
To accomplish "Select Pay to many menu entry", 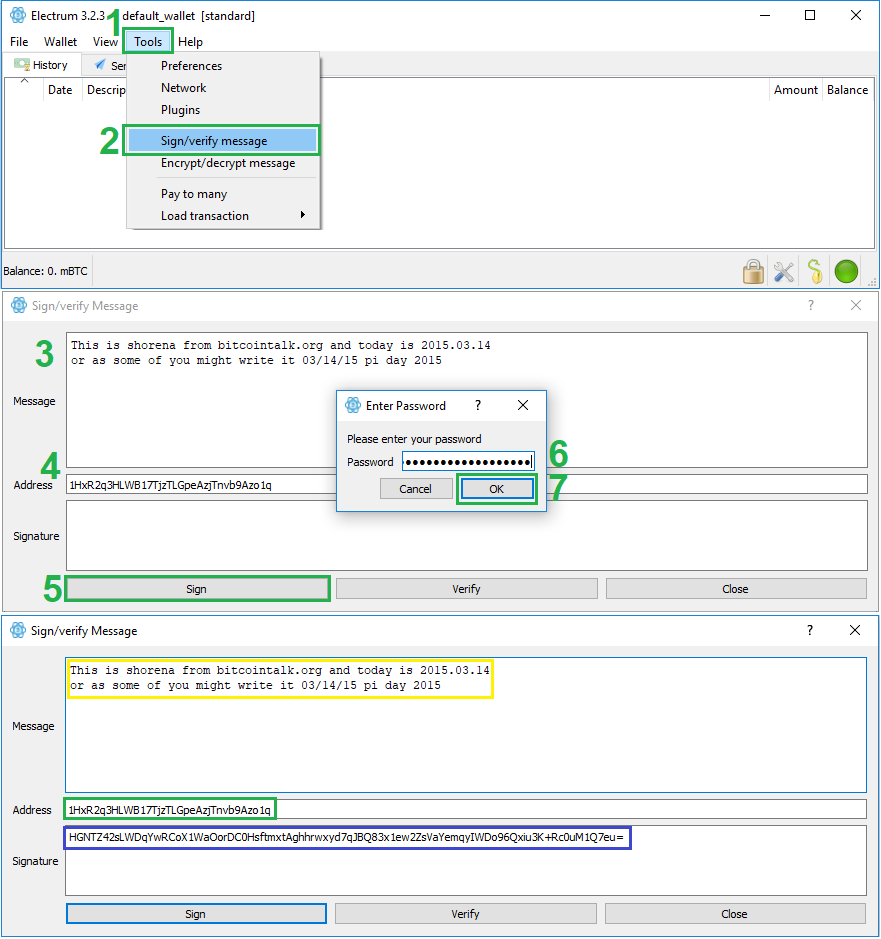I will tap(223, 194).
